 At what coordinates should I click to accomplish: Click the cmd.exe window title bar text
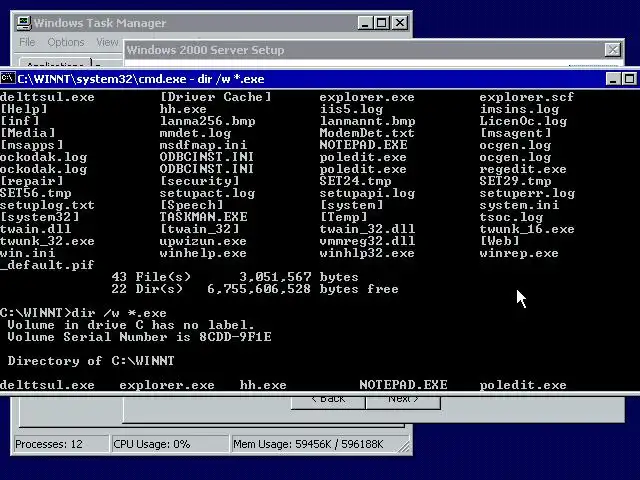point(141,79)
